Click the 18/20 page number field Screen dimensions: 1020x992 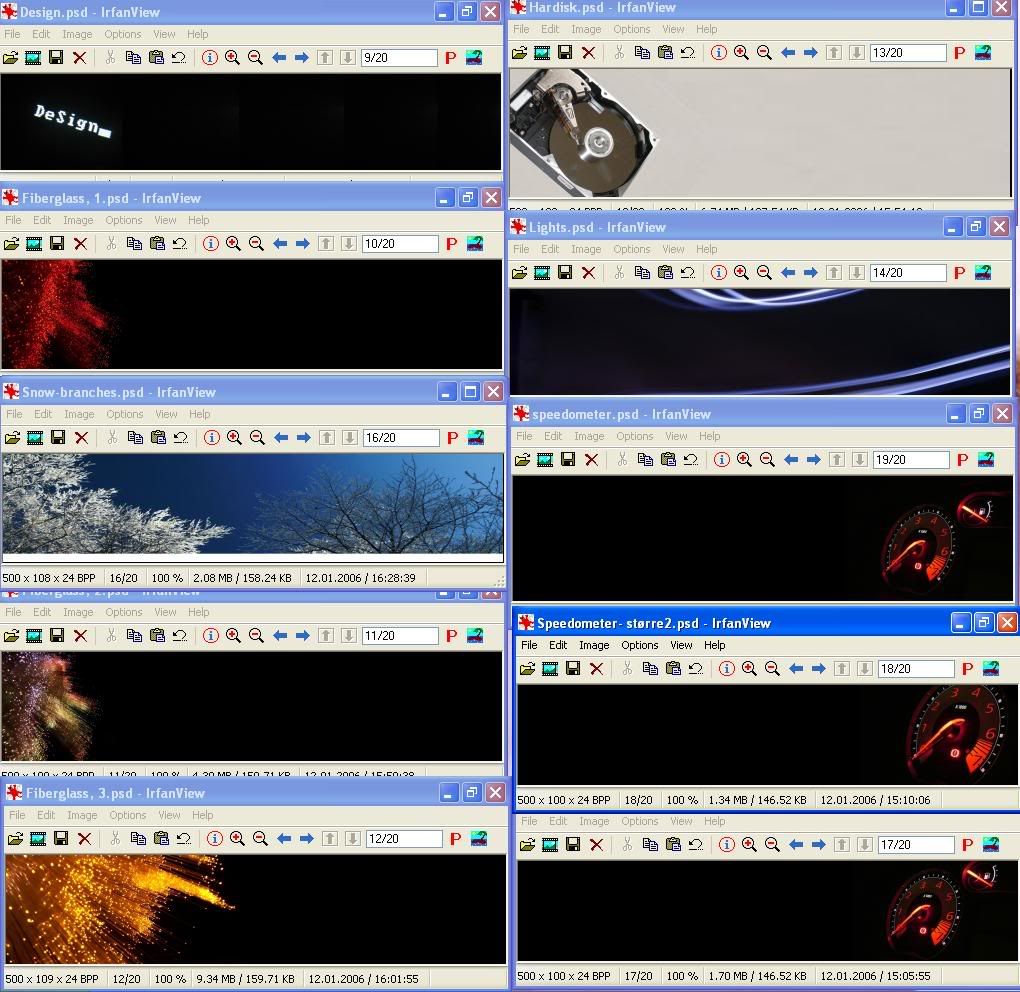915,669
